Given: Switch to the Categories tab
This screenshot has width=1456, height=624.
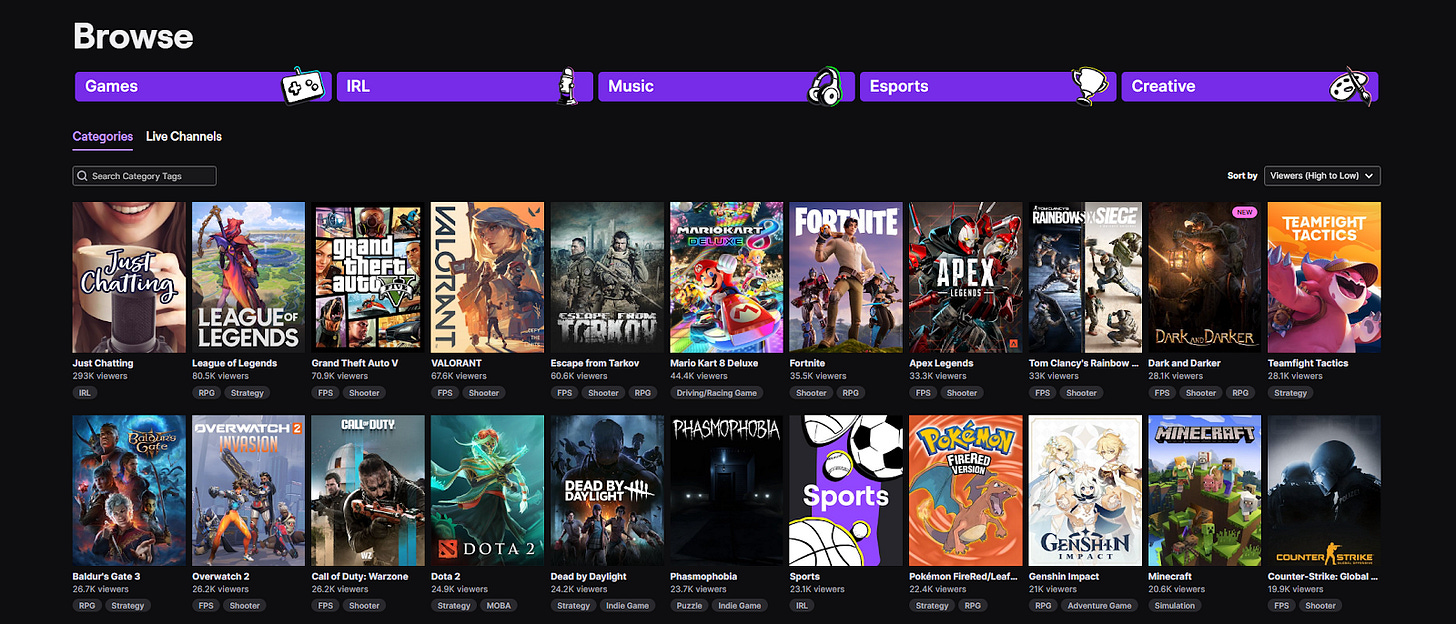Looking at the screenshot, I should (x=103, y=136).
